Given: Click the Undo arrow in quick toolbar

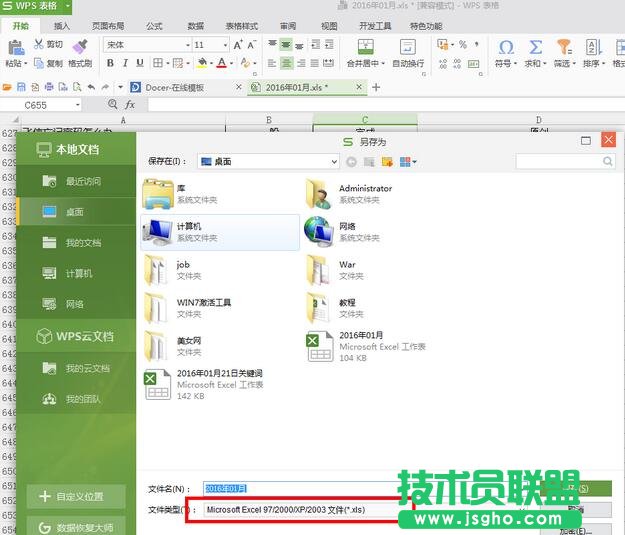Looking at the screenshot, I should (x=91, y=87).
